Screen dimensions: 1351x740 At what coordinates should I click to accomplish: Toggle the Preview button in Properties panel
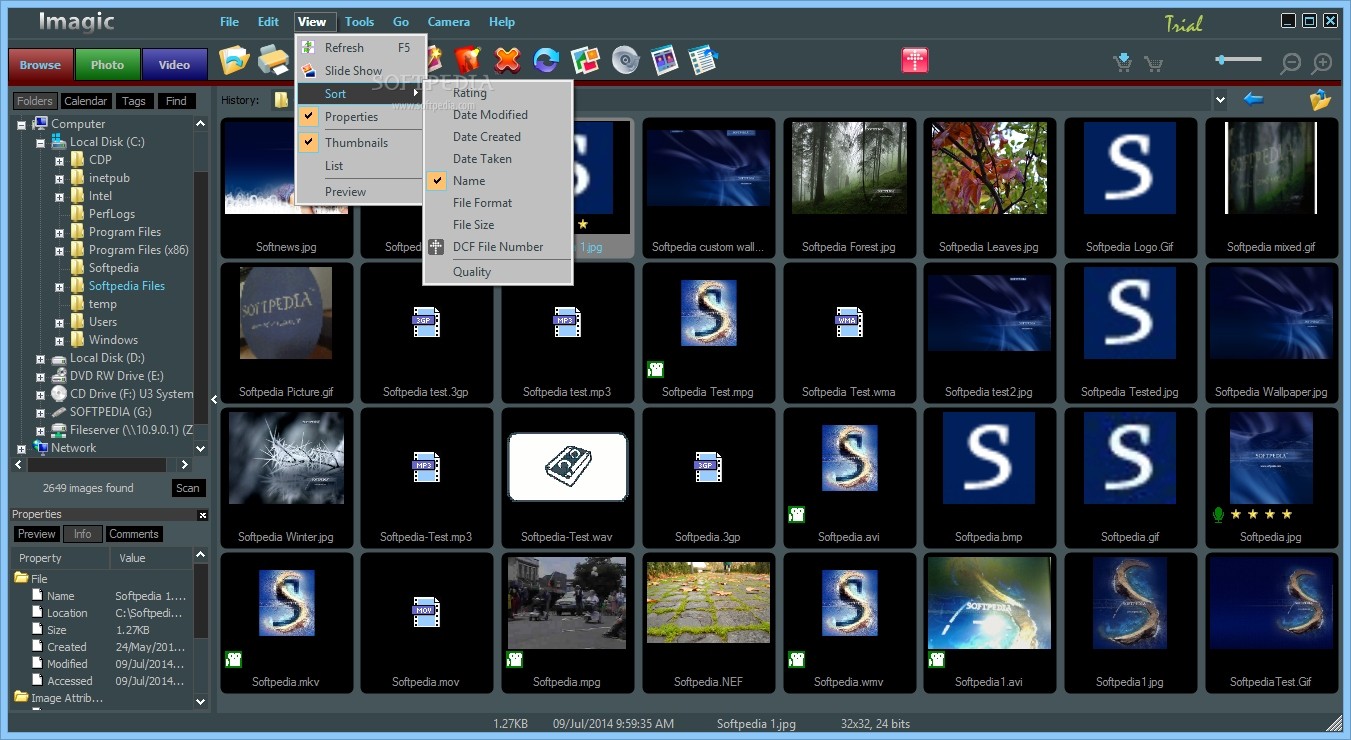tap(37, 534)
